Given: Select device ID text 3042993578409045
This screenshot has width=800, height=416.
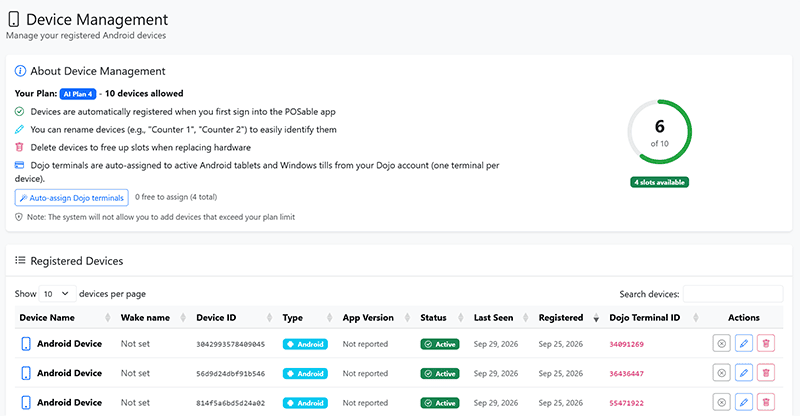Looking at the screenshot, I should [x=231, y=345].
